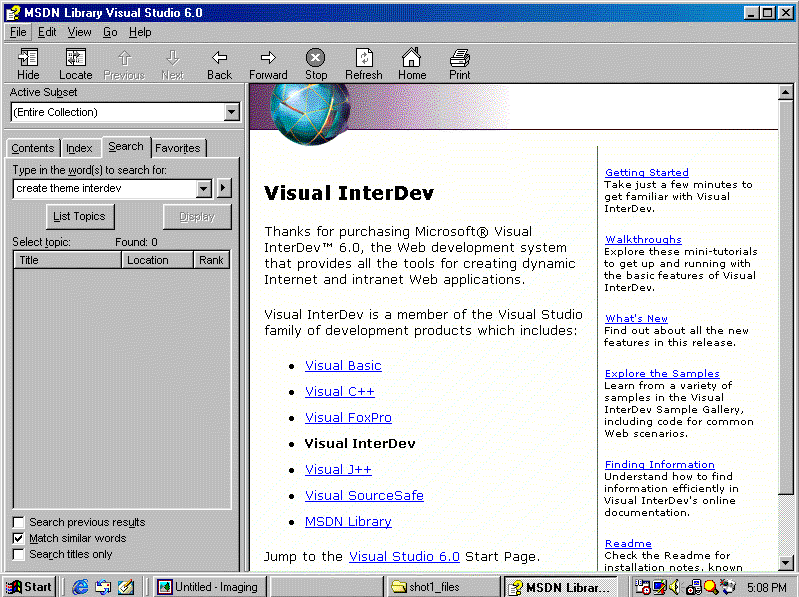Click the scrollbar up arrow
The width and height of the screenshot is (799, 597).
pyautogui.click(x=785, y=93)
